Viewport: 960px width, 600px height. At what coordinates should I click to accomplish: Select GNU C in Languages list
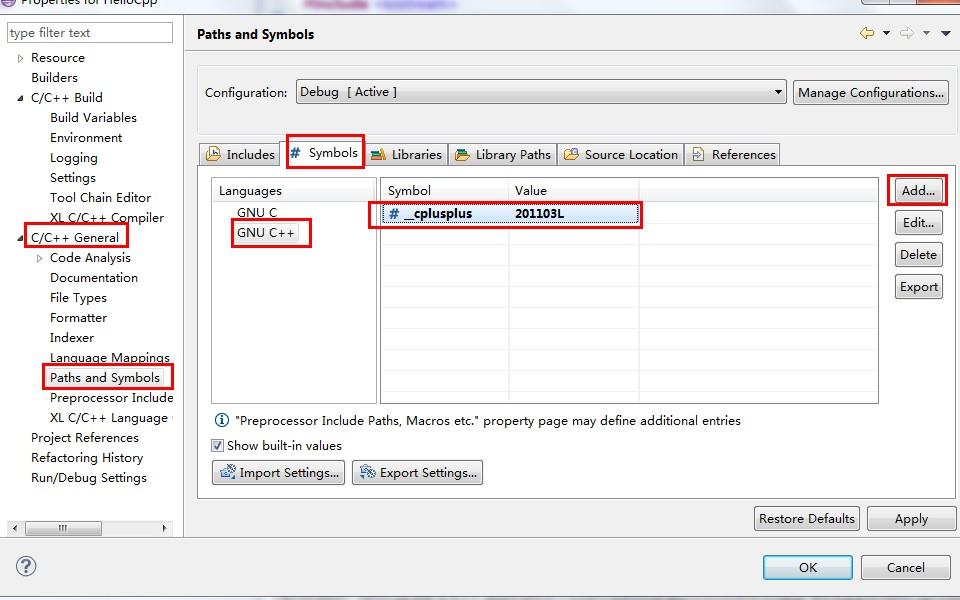click(x=257, y=212)
